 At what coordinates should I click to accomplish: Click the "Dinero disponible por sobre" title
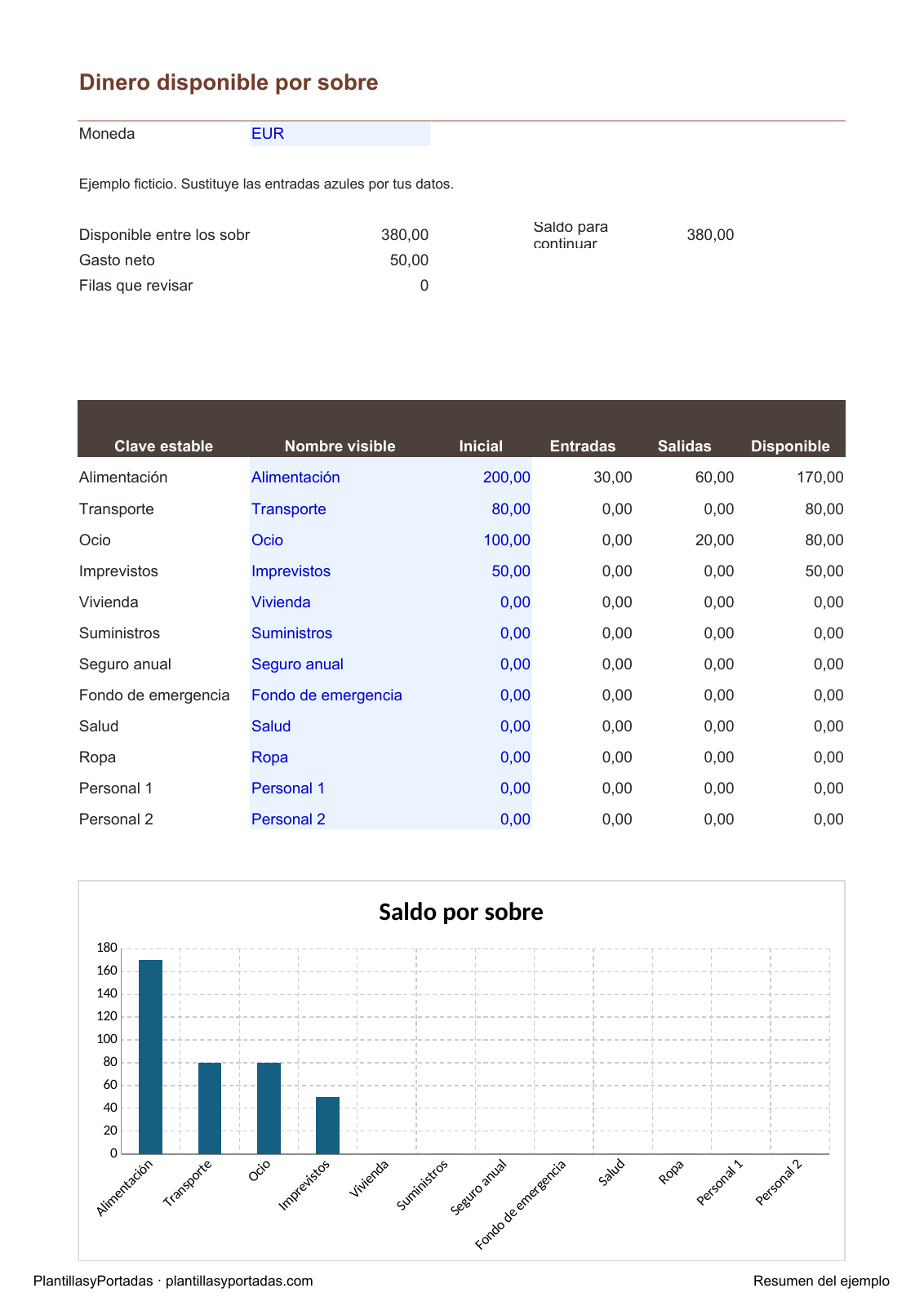tap(229, 82)
